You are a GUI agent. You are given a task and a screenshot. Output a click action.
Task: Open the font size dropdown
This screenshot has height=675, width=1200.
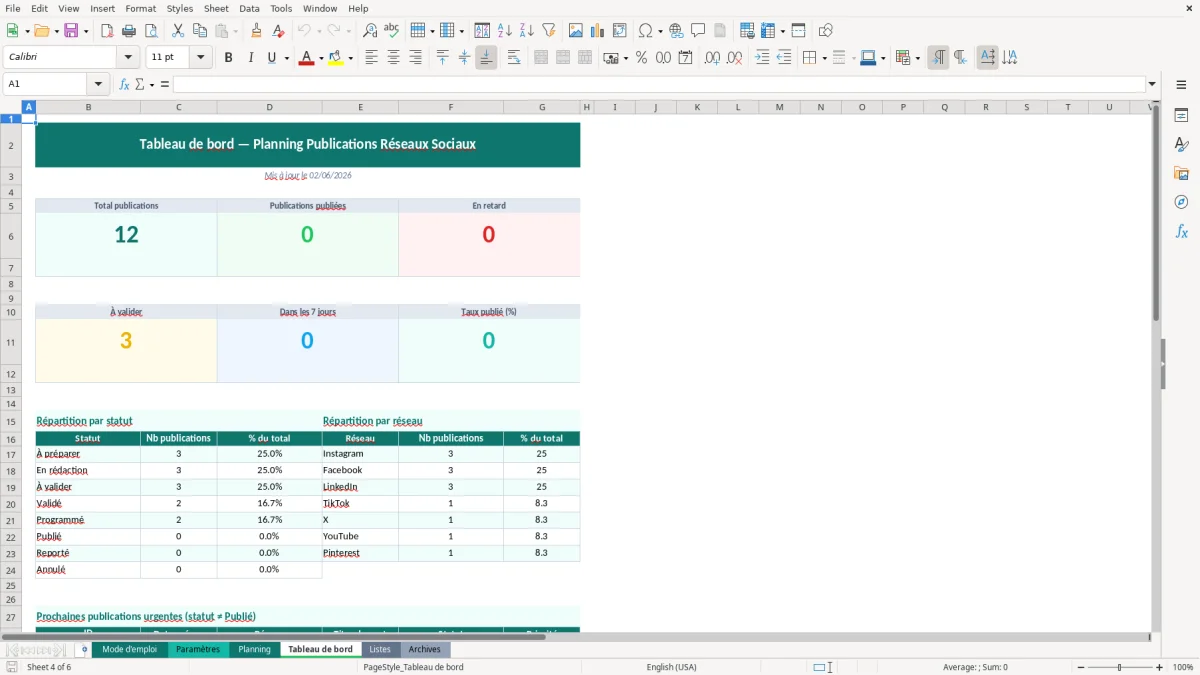201,58
